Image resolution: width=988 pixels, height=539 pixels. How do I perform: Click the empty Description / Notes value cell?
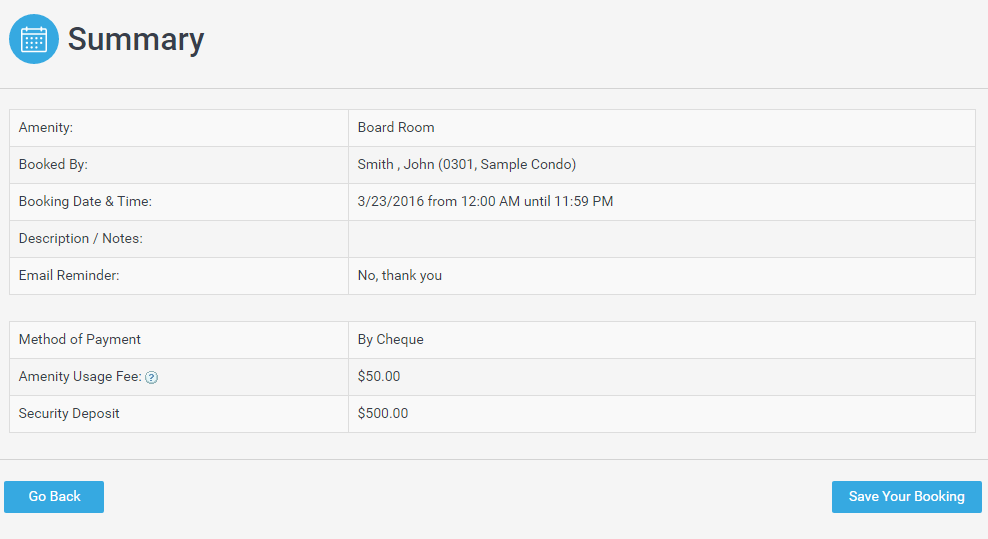click(x=660, y=239)
